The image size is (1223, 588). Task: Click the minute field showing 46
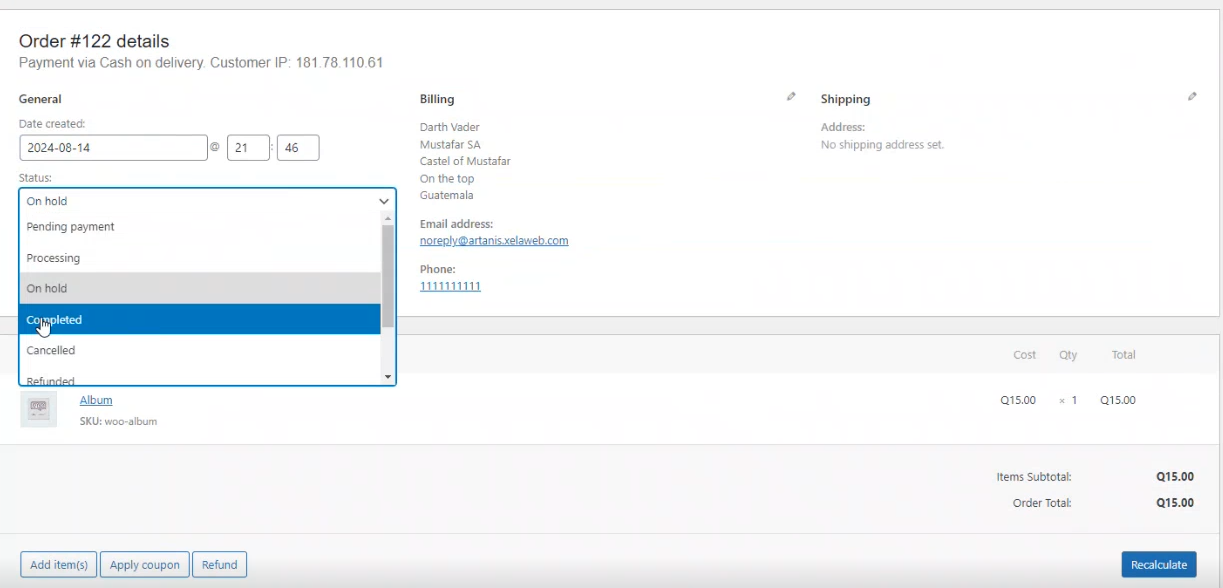(x=298, y=148)
